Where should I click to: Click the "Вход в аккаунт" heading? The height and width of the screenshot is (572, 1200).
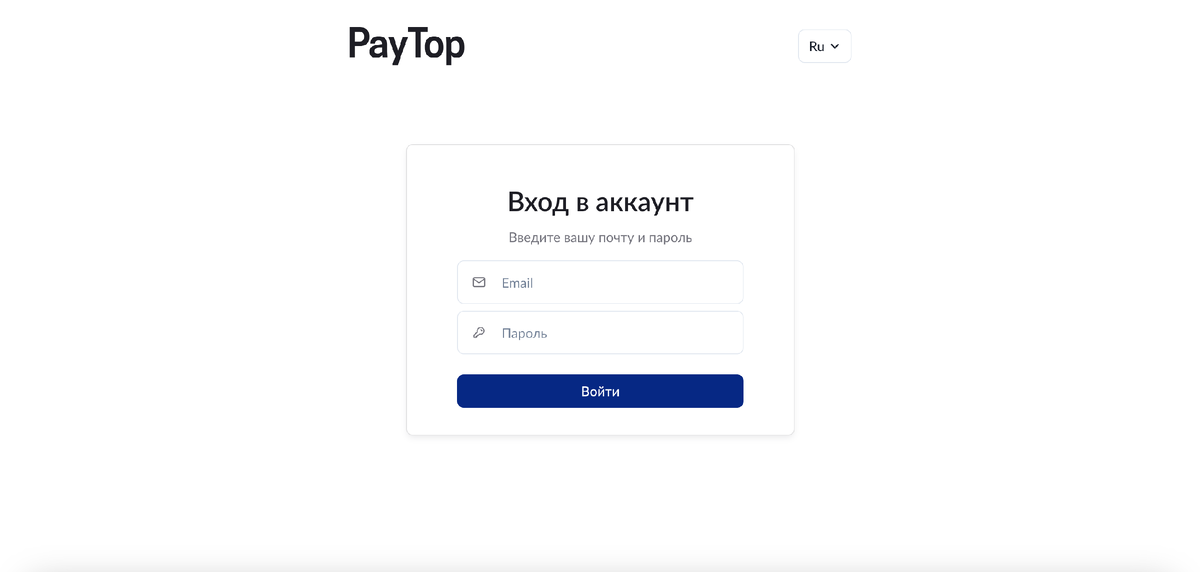pyautogui.click(x=600, y=202)
